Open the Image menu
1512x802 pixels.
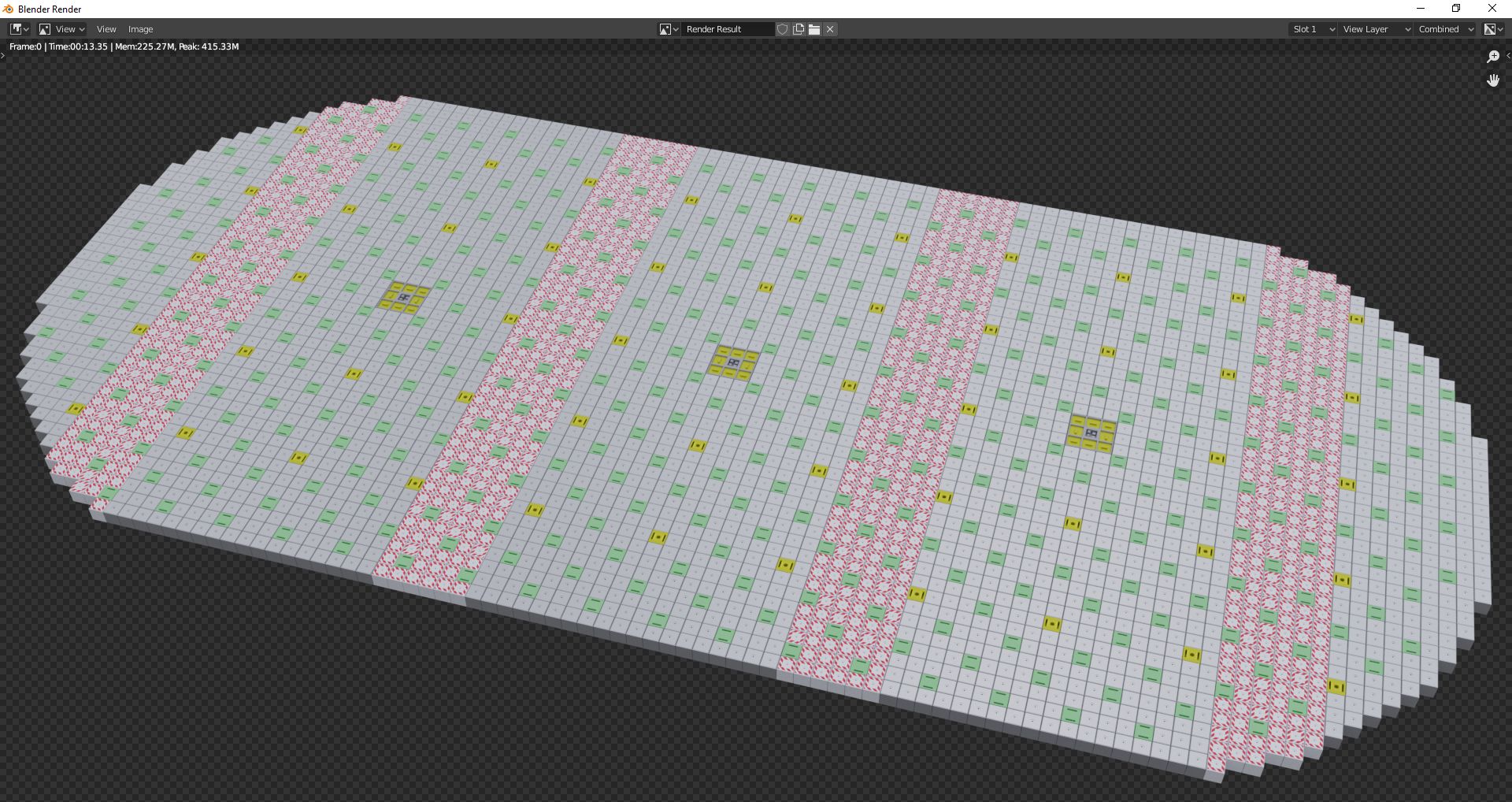140,29
